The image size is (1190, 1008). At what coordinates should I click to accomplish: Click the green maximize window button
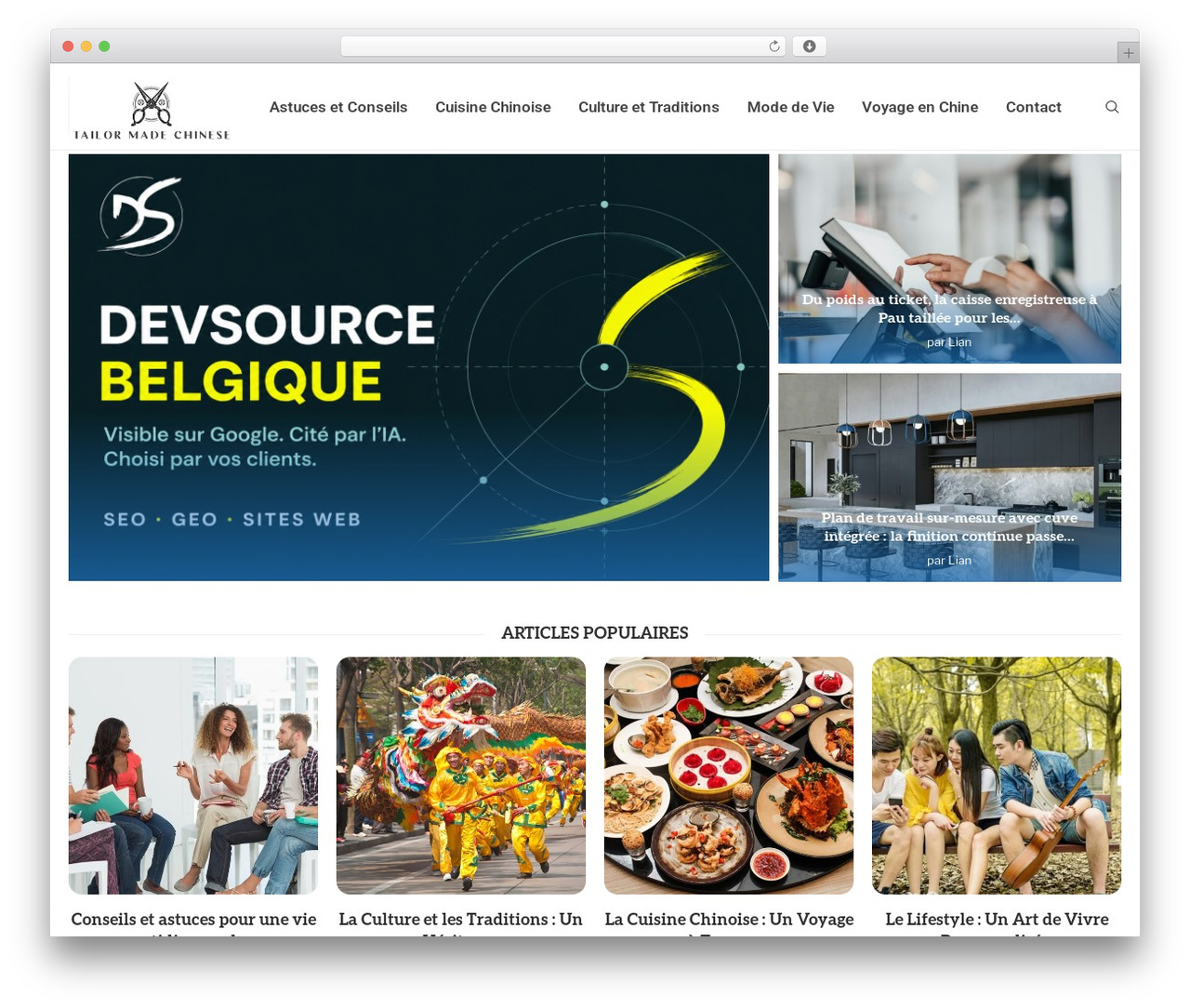click(x=104, y=46)
